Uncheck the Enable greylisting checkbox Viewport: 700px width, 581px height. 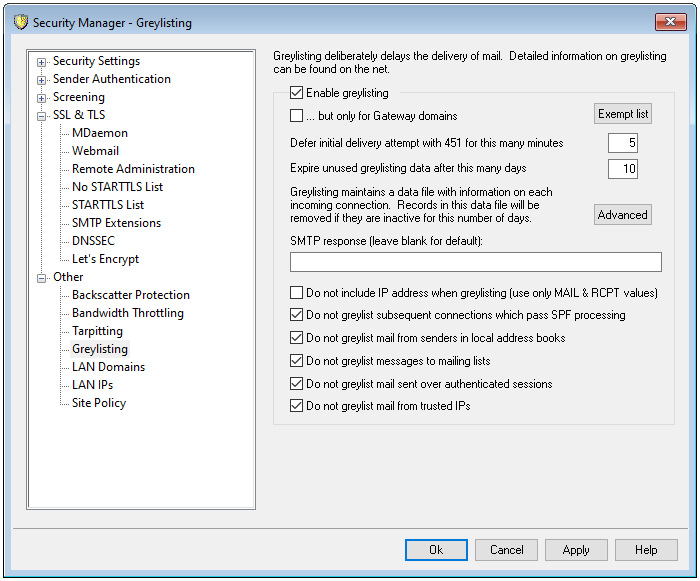(x=297, y=93)
